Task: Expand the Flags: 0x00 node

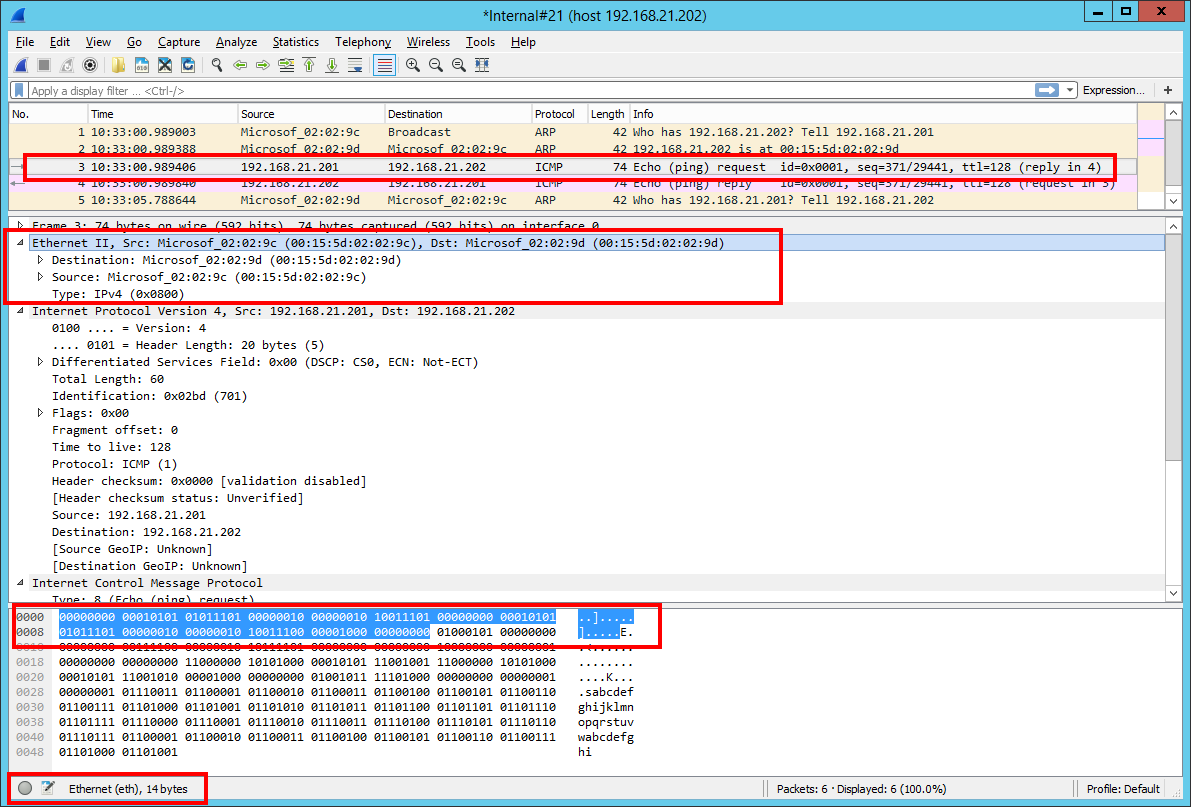Action: coord(40,413)
